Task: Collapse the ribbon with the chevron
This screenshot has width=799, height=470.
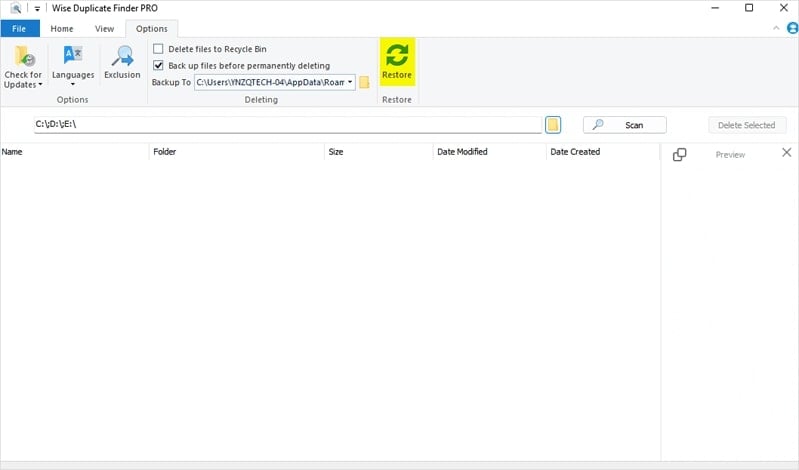Action: [x=776, y=28]
